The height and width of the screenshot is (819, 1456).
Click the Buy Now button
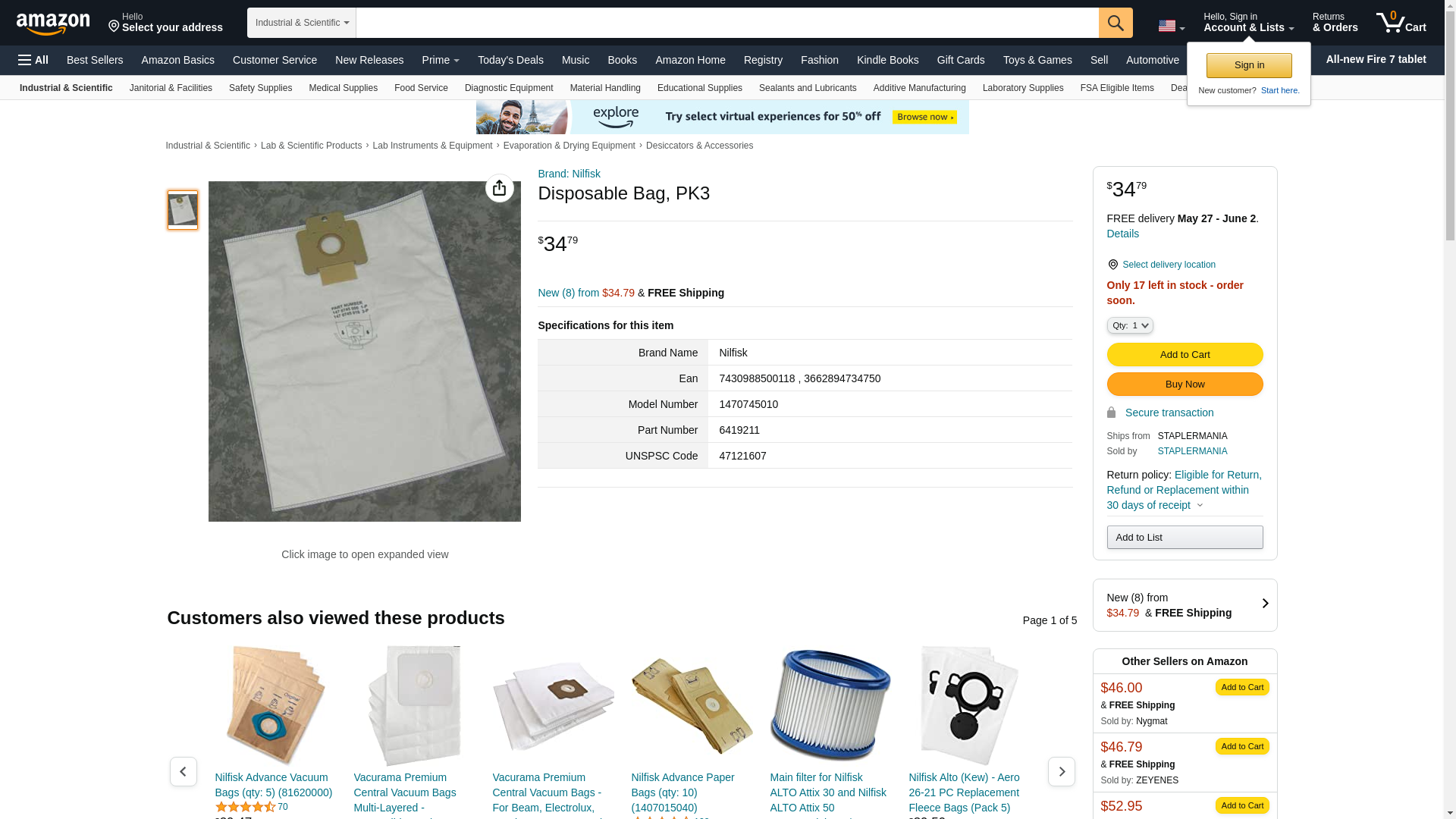(1185, 384)
